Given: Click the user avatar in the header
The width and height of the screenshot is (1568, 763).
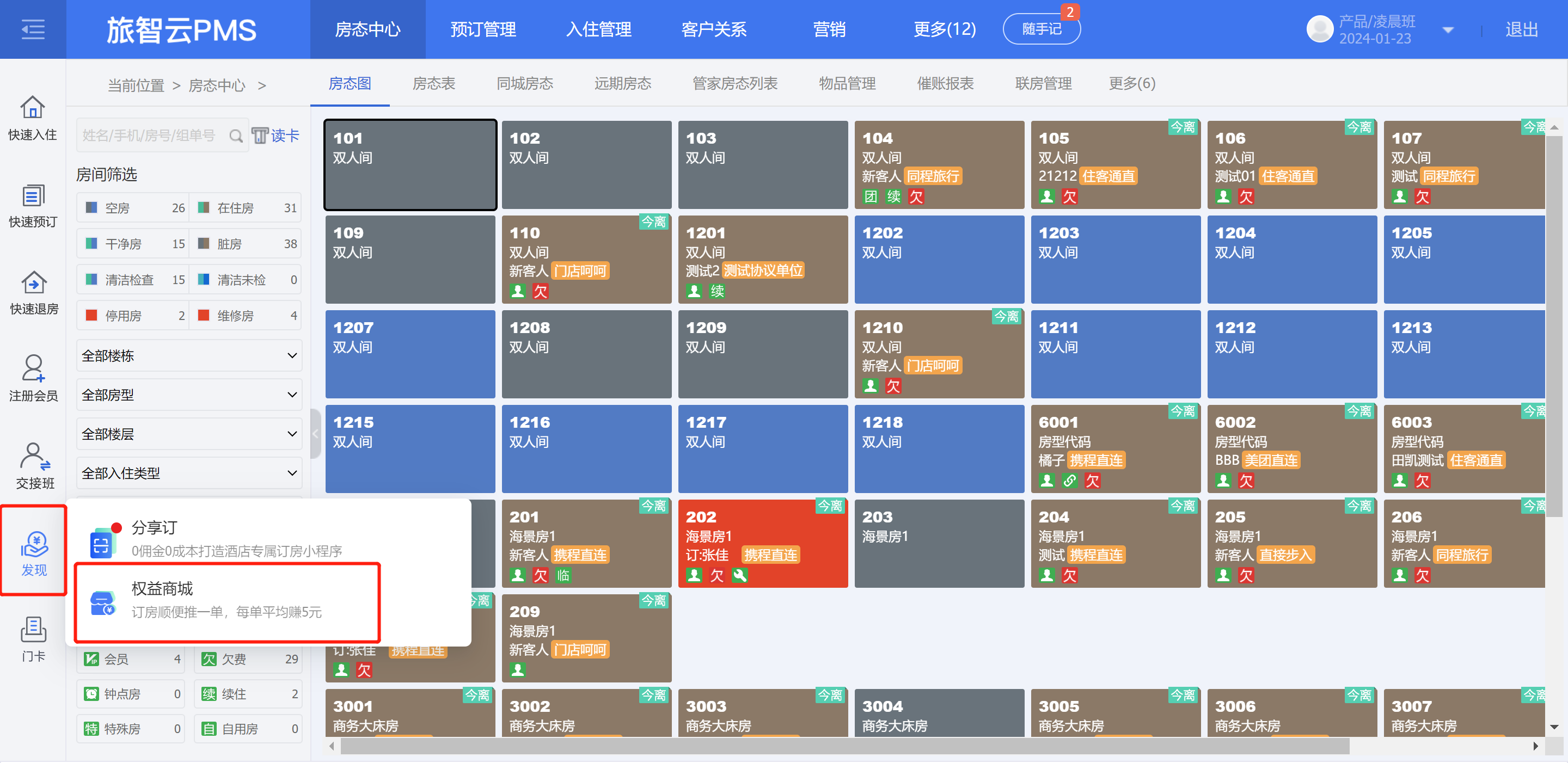Looking at the screenshot, I should click(1319, 29).
